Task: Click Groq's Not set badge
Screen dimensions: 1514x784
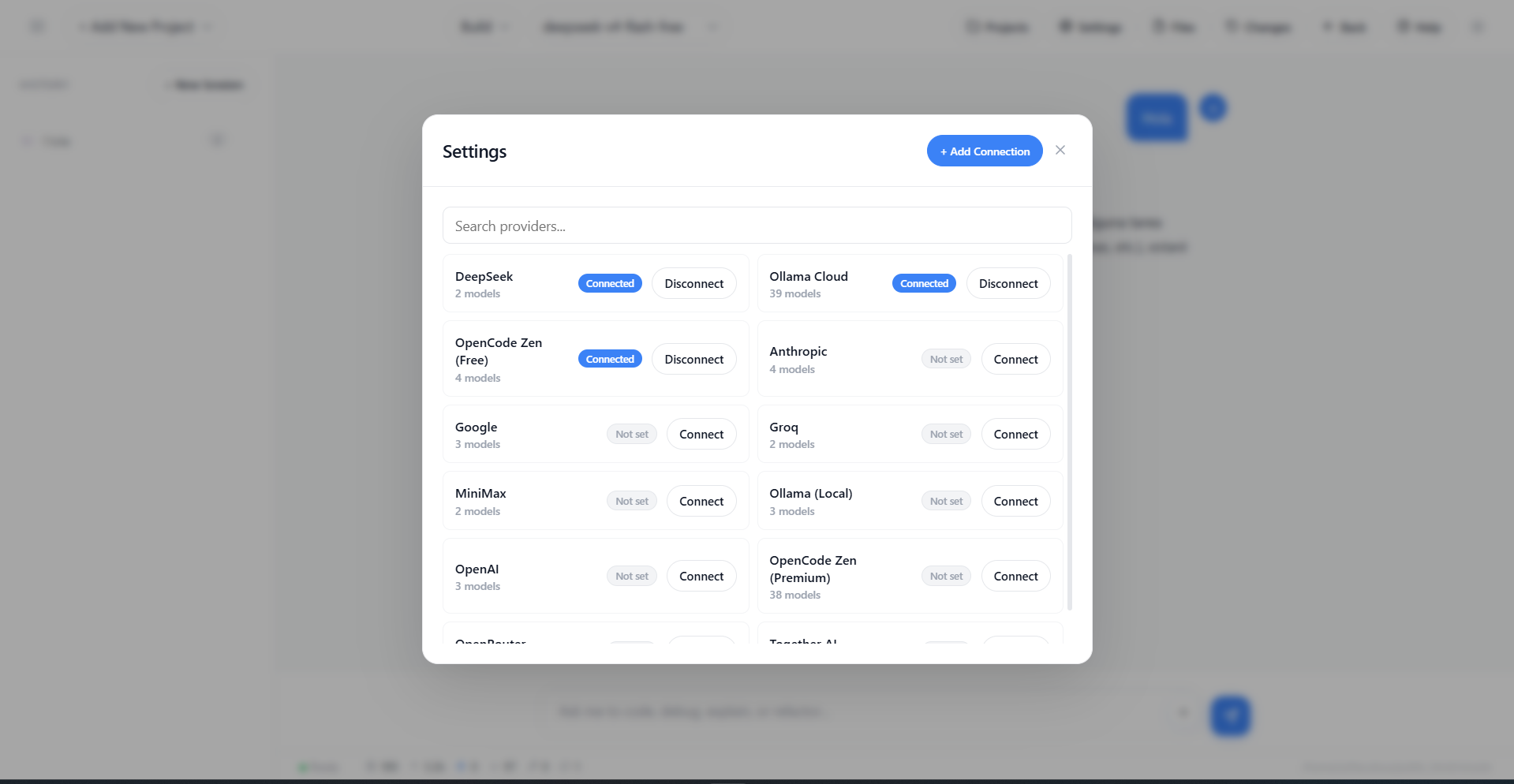Action: [946, 434]
